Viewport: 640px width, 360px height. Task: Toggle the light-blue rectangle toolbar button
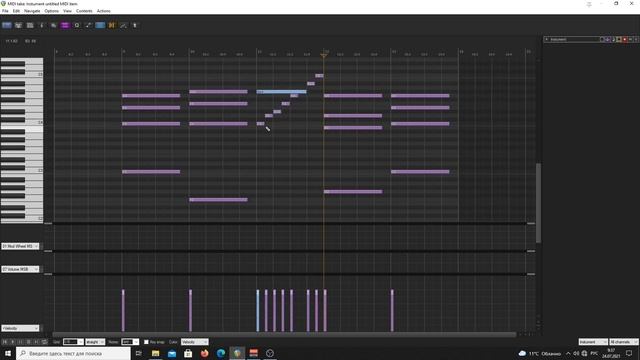click(x=100, y=25)
